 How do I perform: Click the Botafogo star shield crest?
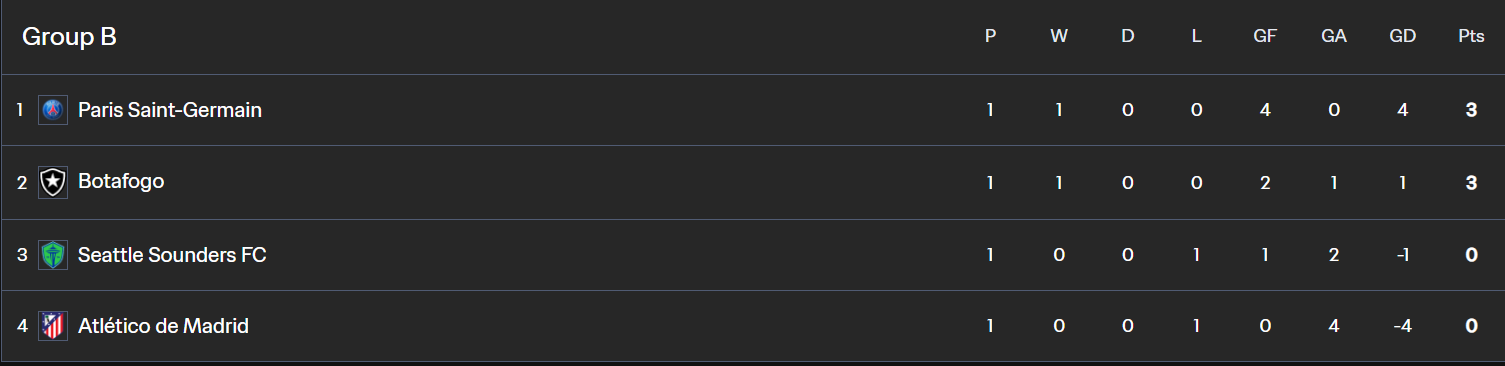[53, 182]
